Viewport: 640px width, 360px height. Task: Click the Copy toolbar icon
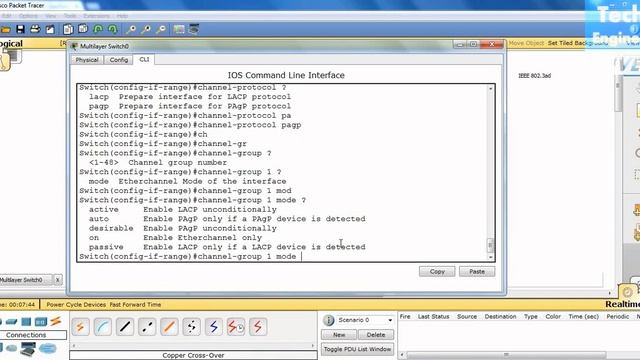68,29
